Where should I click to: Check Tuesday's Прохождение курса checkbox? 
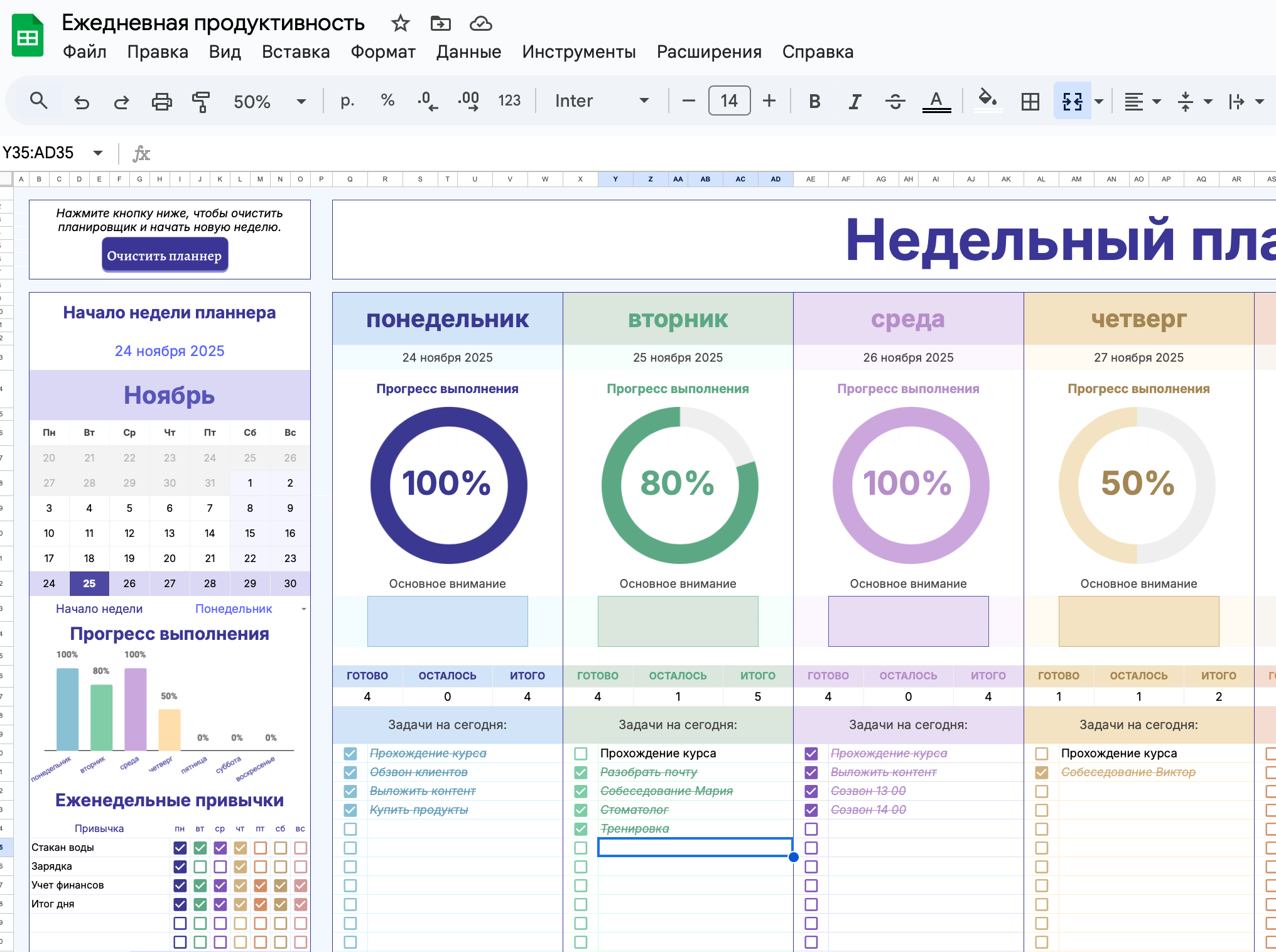coord(581,754)
